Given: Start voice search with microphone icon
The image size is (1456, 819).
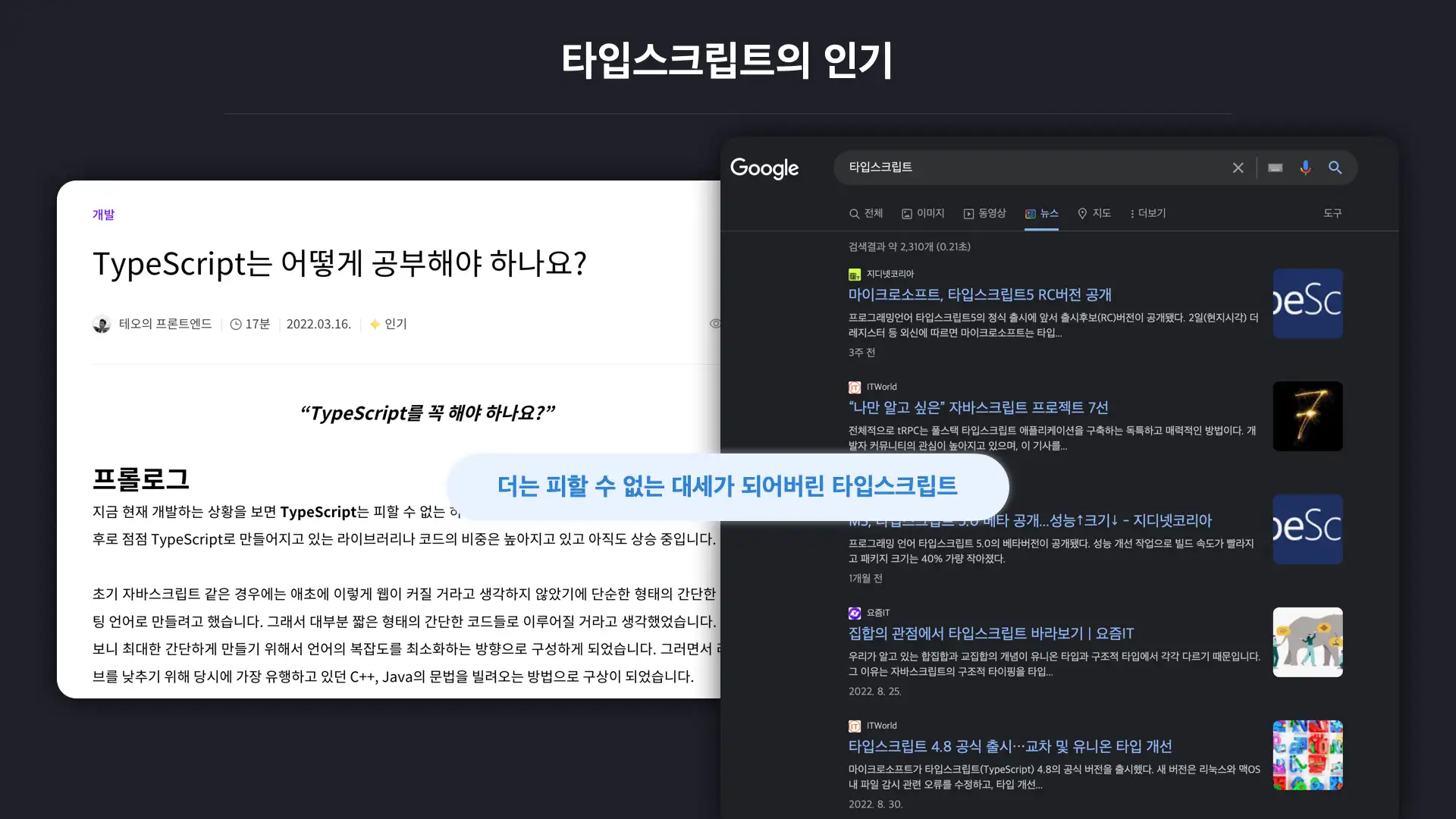Looking at the screenshot, I should pyautogui.click(x=1305, y=168).
